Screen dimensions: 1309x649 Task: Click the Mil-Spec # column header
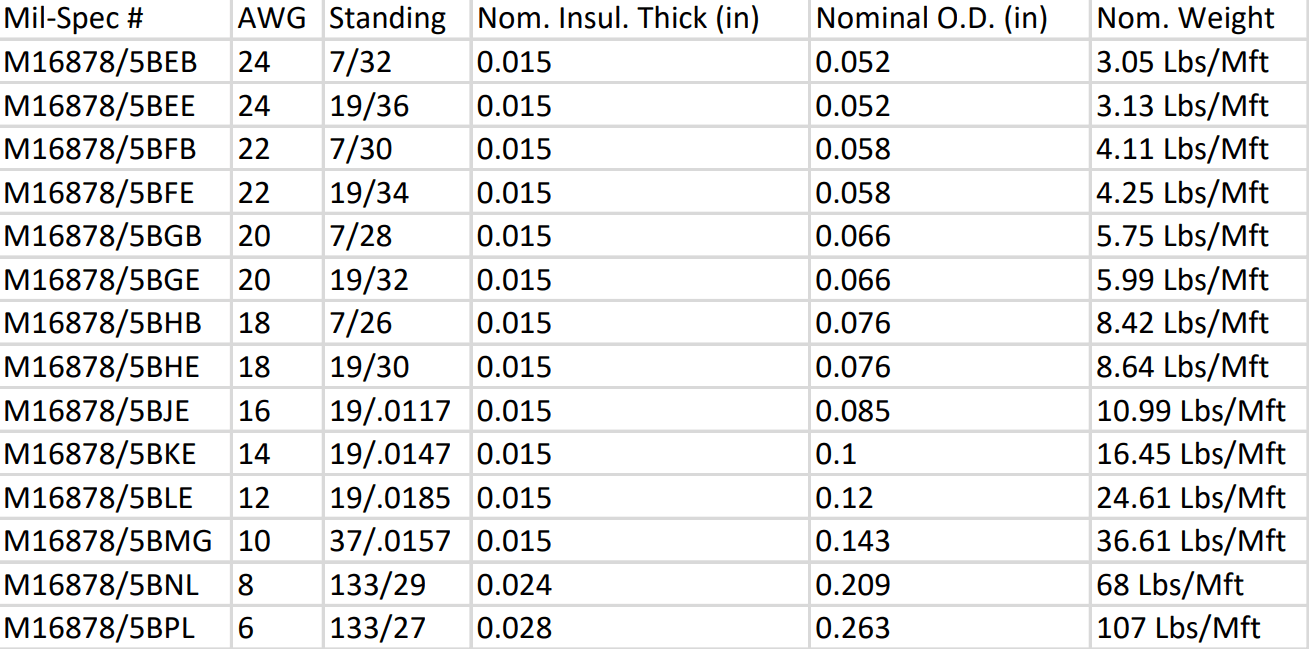click(116, 18)
